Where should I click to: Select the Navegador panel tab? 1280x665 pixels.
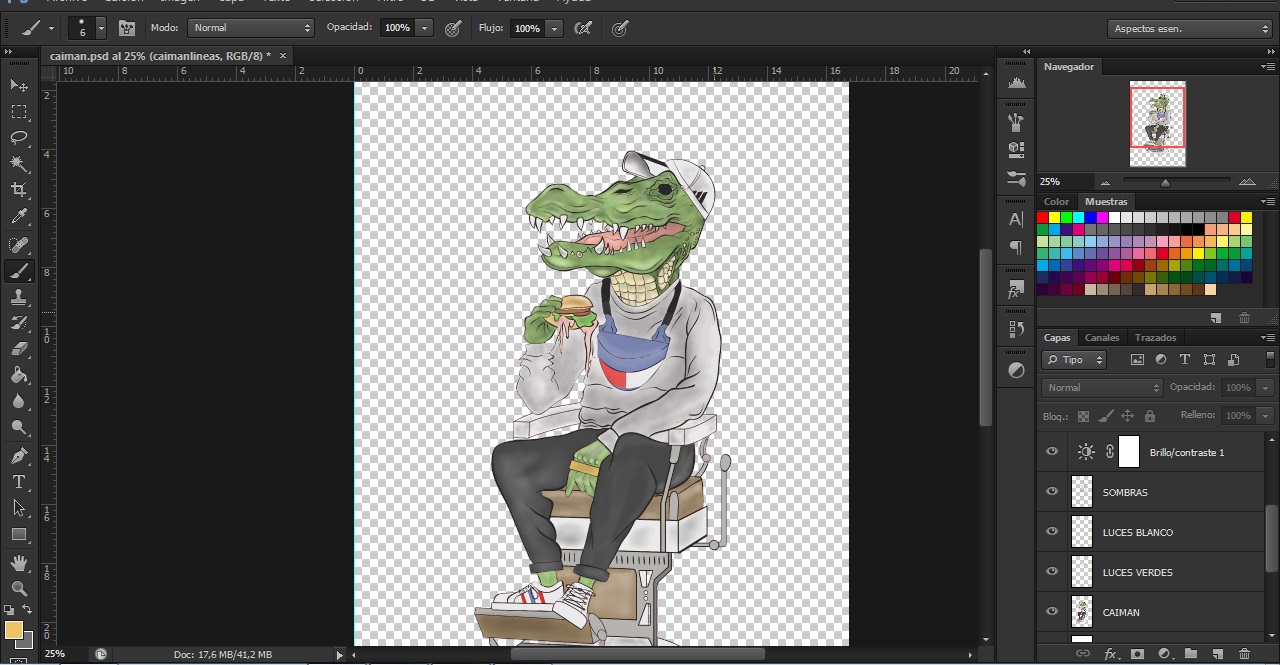[1069, 66]
